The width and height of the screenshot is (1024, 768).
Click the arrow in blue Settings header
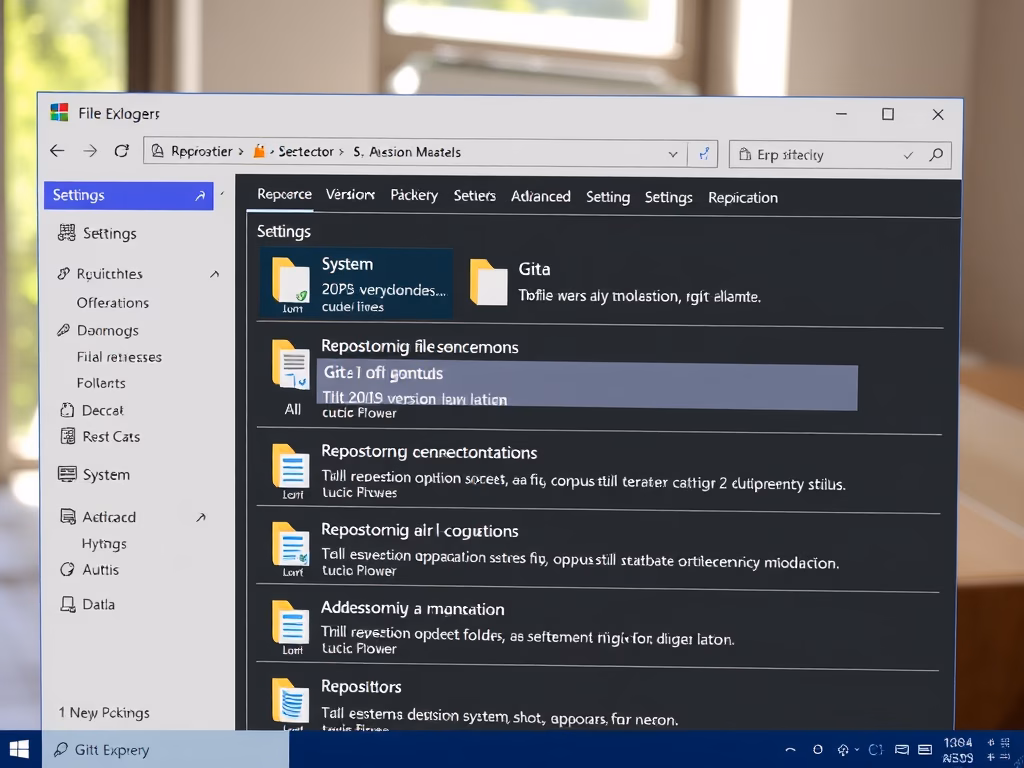tap(200, 196)
